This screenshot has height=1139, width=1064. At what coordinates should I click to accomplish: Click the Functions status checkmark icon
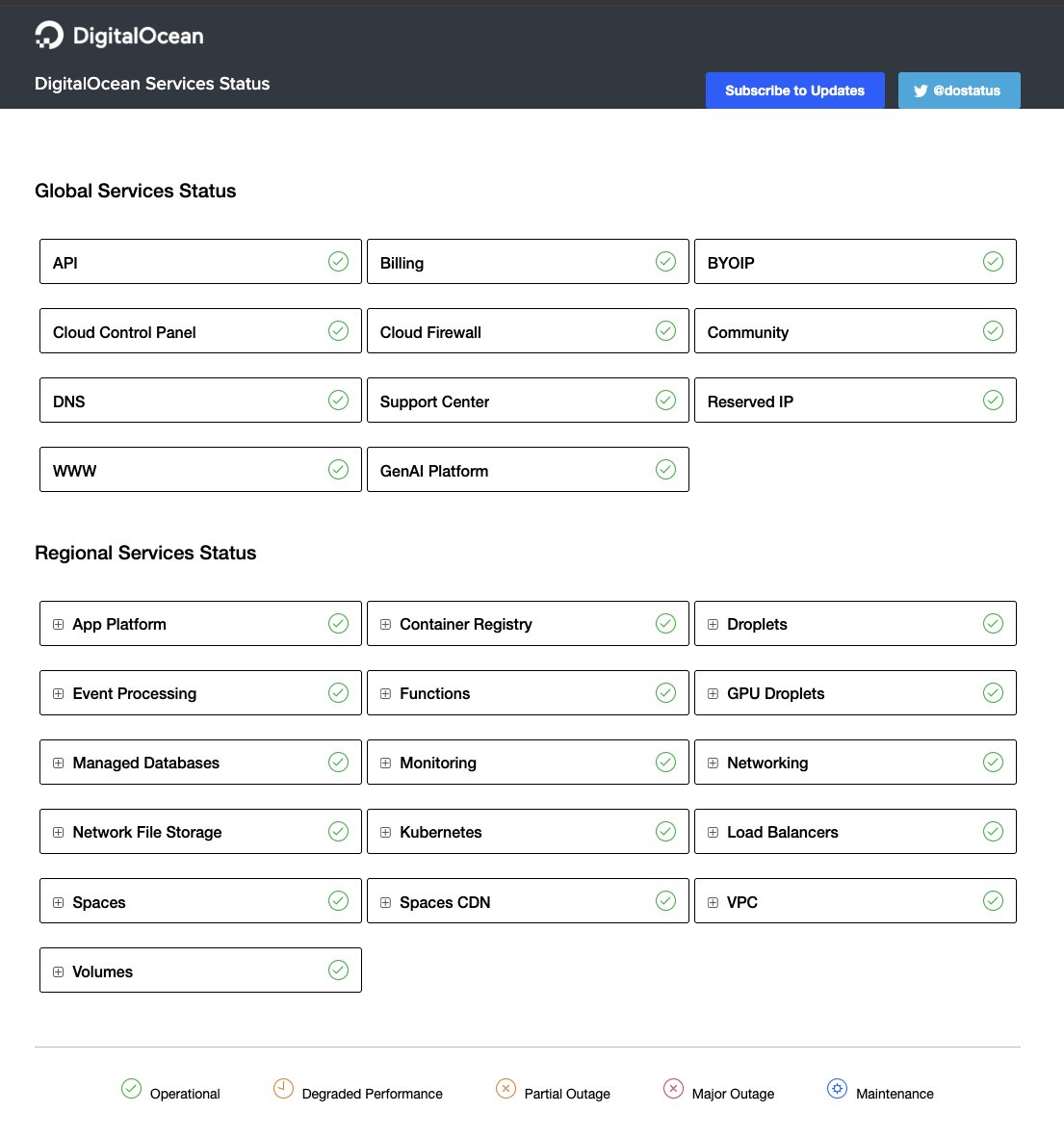[666, 693]
